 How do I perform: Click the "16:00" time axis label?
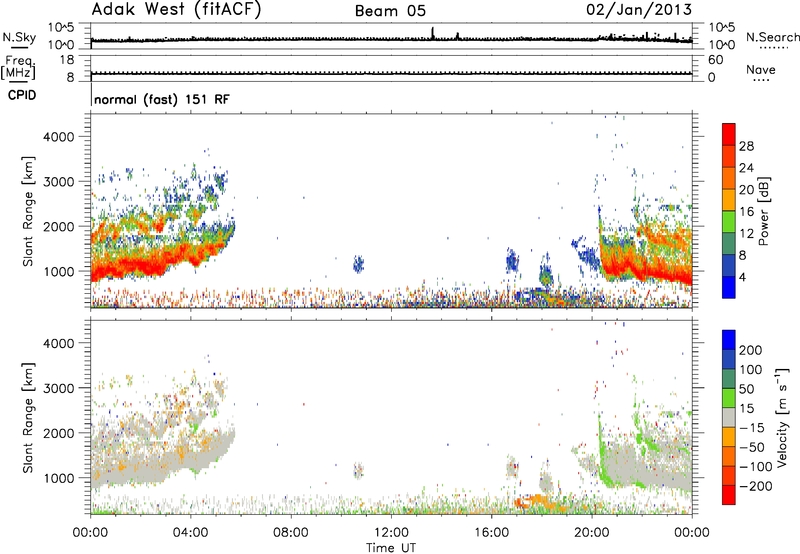pyautogui.click(x=491, y=533)
